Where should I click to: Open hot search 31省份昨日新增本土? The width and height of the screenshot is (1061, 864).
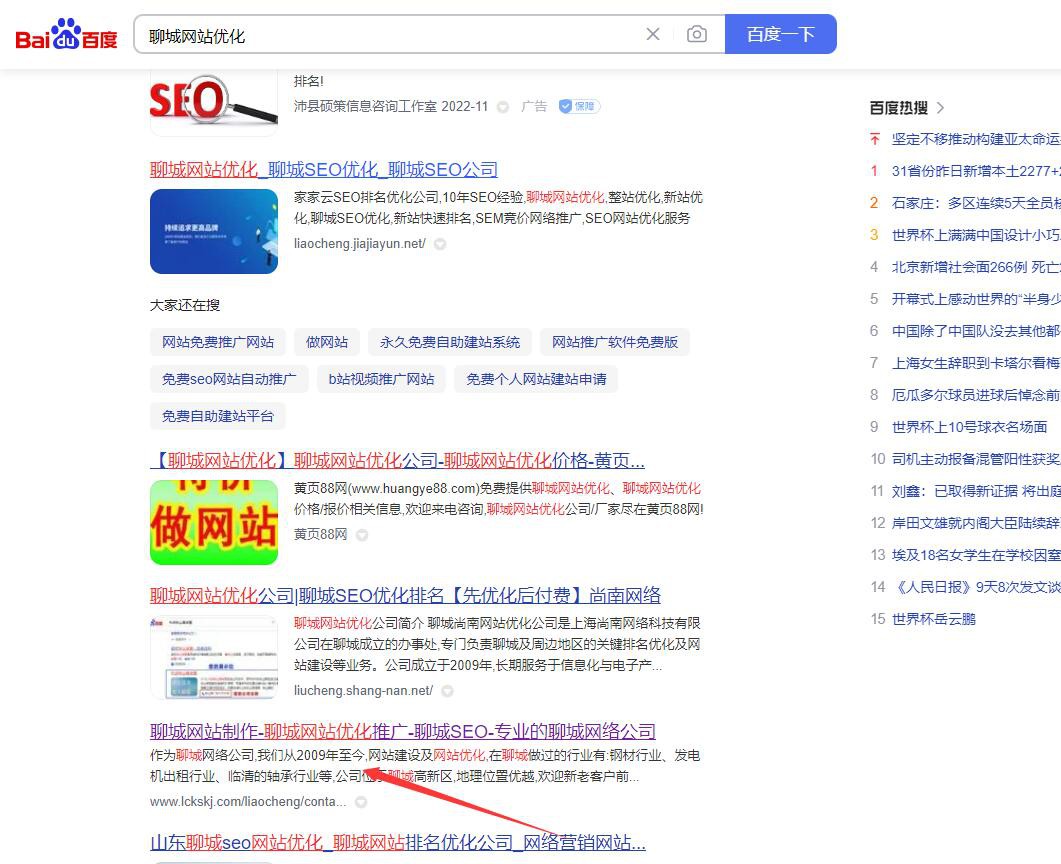[x=976, y=171]
